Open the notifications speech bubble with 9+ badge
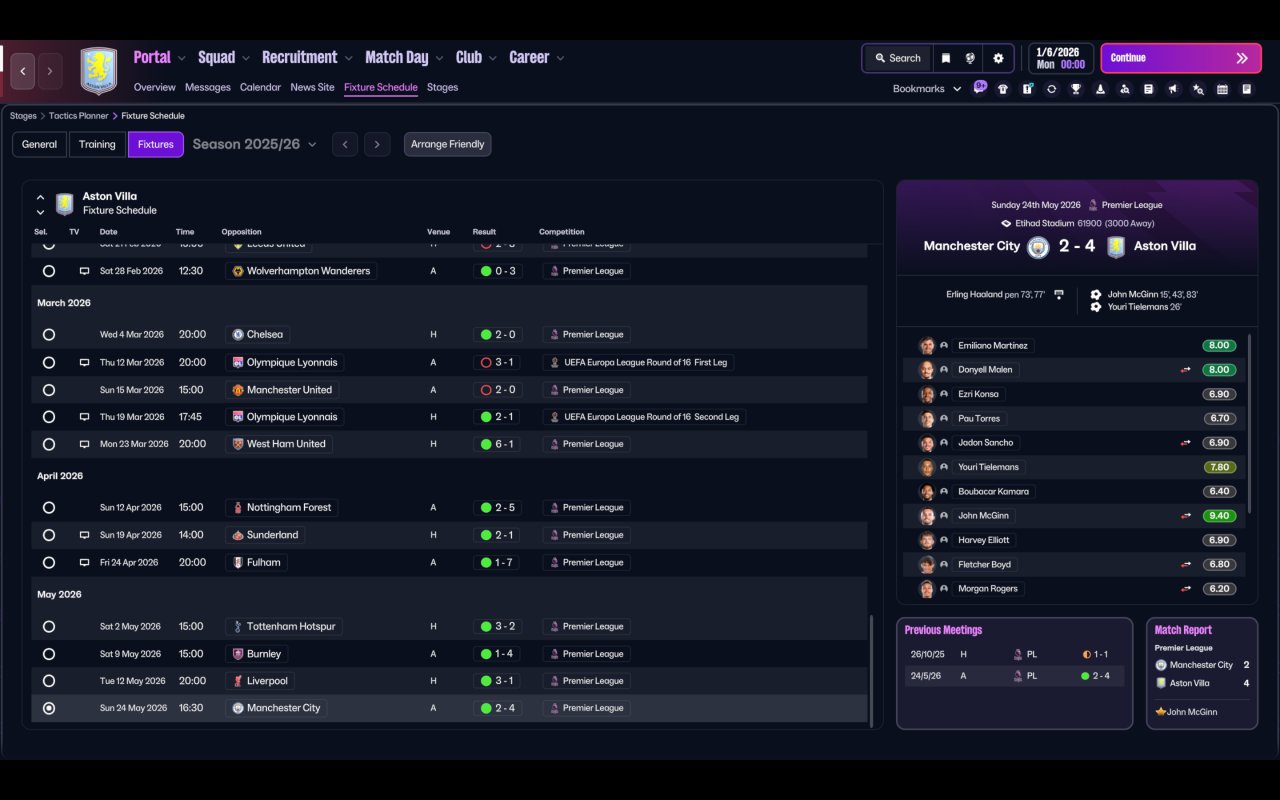Image resolution: width=1280 pixels, height=800 pixels. pos(980,88)
